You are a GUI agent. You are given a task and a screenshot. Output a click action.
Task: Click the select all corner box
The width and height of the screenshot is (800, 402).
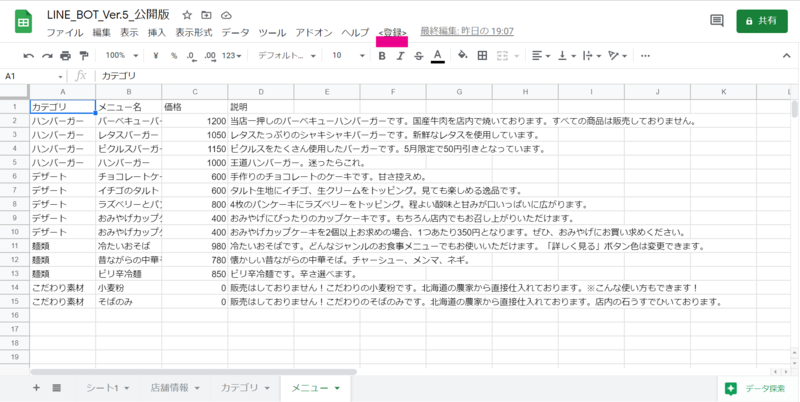(x=15, y=92)
